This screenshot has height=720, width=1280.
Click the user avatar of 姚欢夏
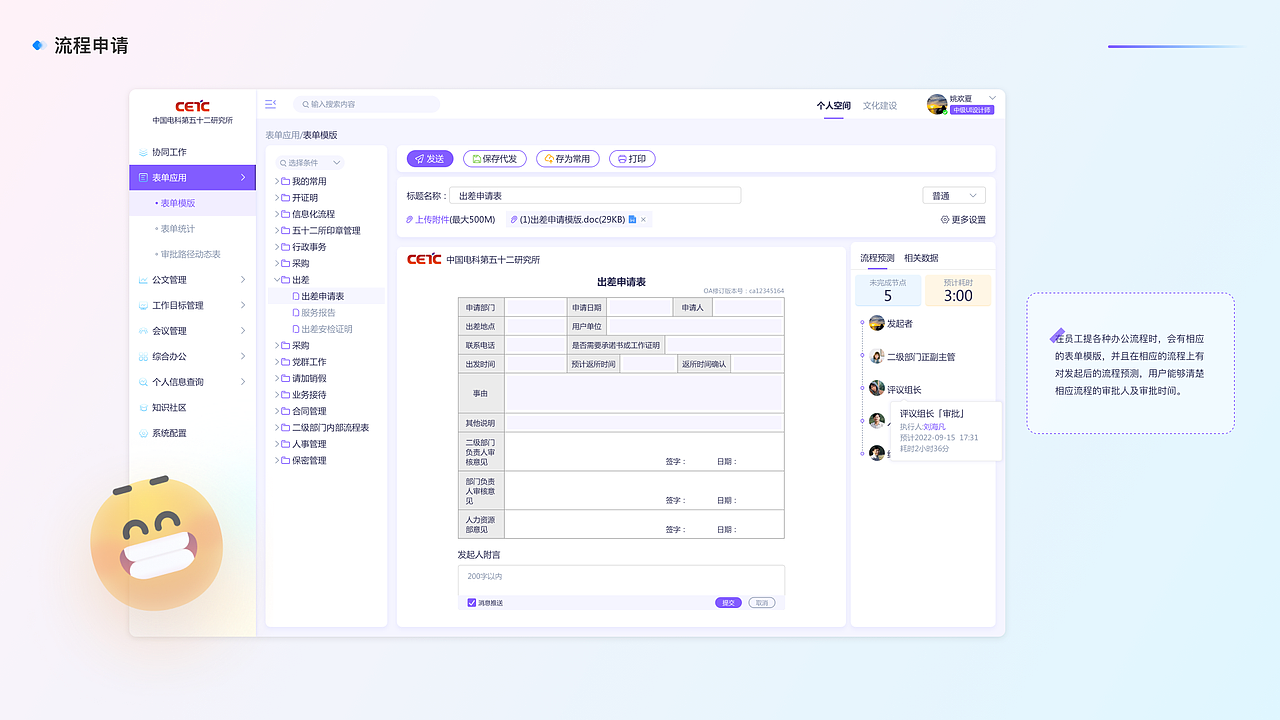(x=937, y=104)
